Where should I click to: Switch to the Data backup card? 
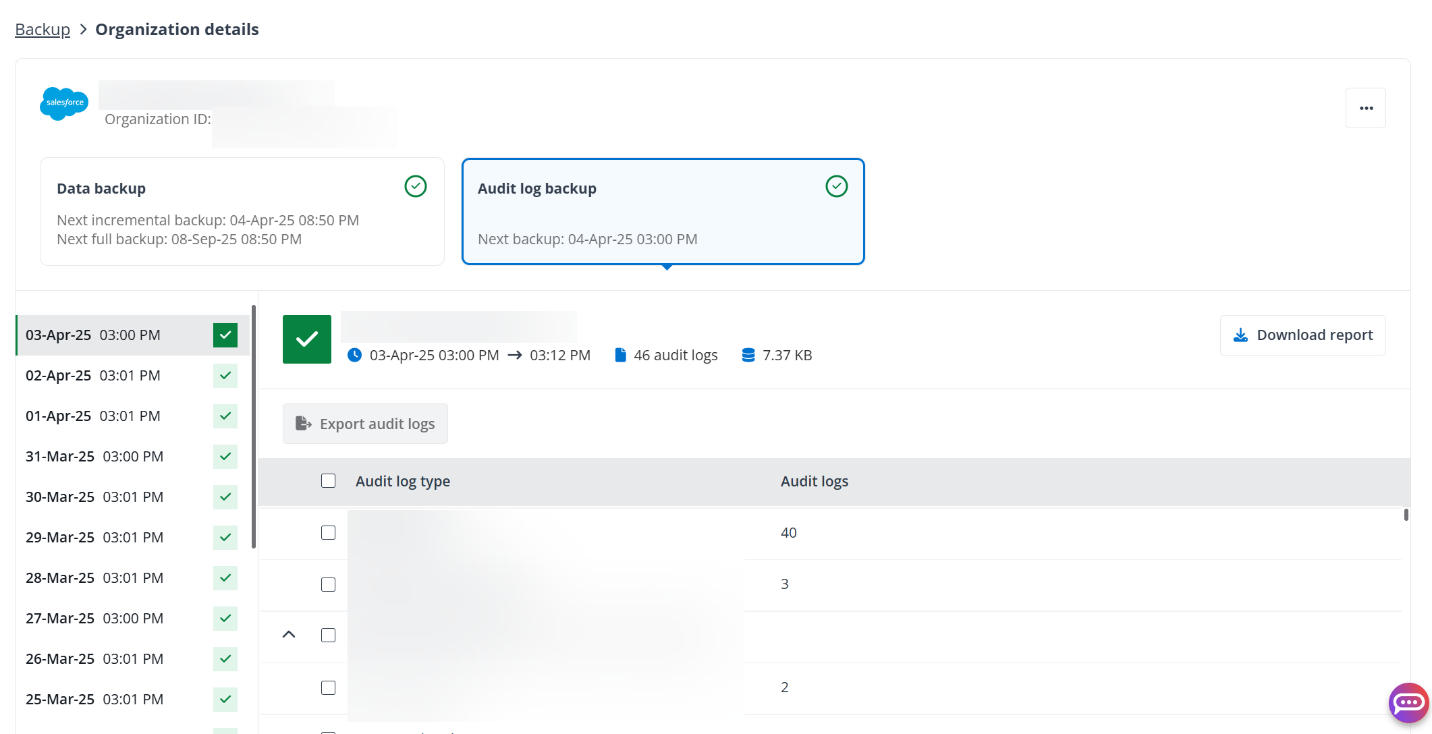[242, 211]
